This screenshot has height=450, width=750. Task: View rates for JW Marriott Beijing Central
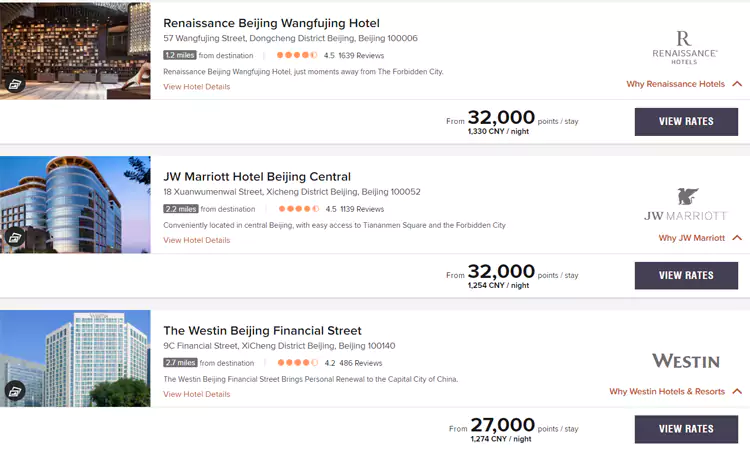(x=686, y=276)
